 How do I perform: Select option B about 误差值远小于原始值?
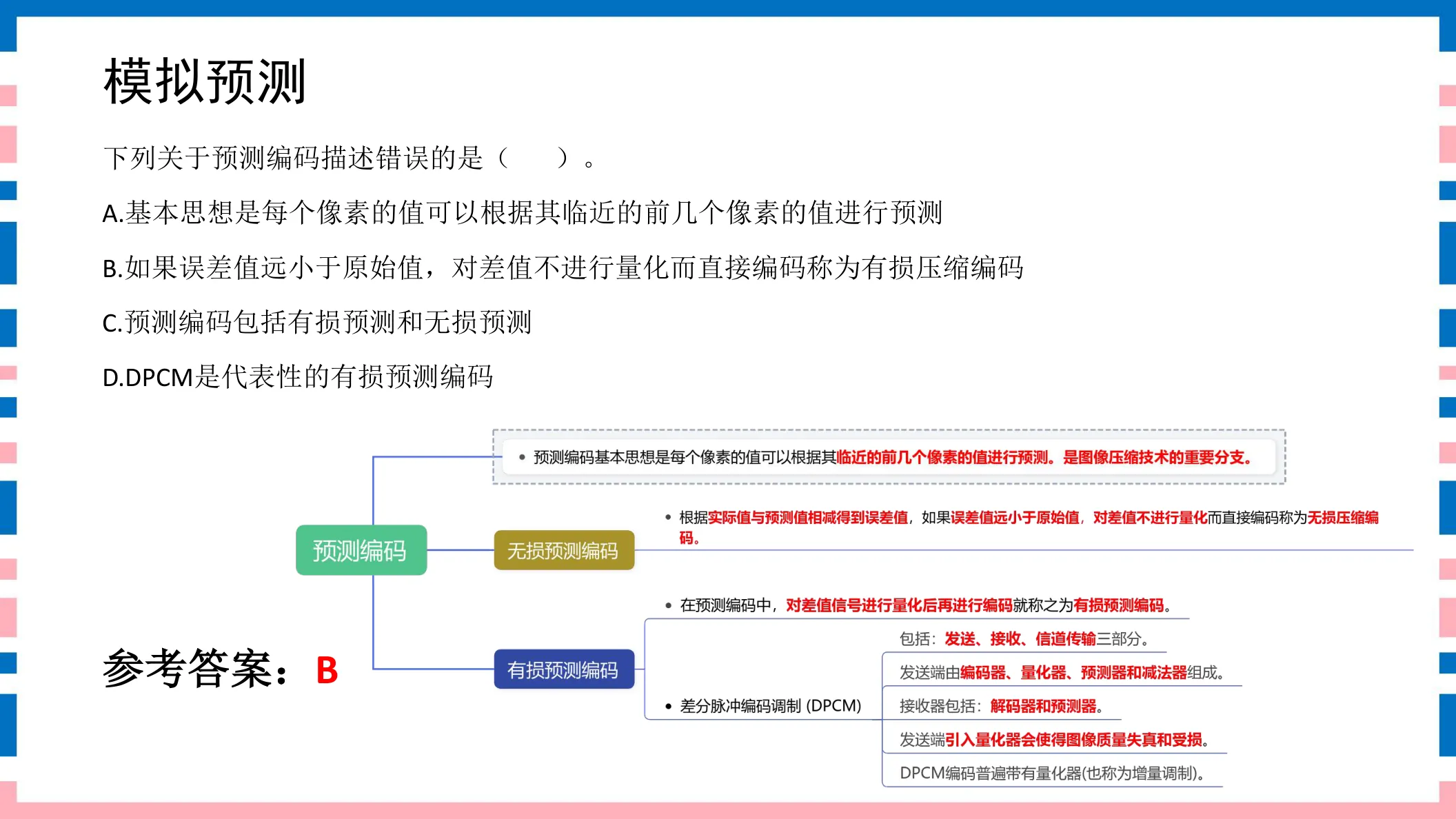point(563,267)
